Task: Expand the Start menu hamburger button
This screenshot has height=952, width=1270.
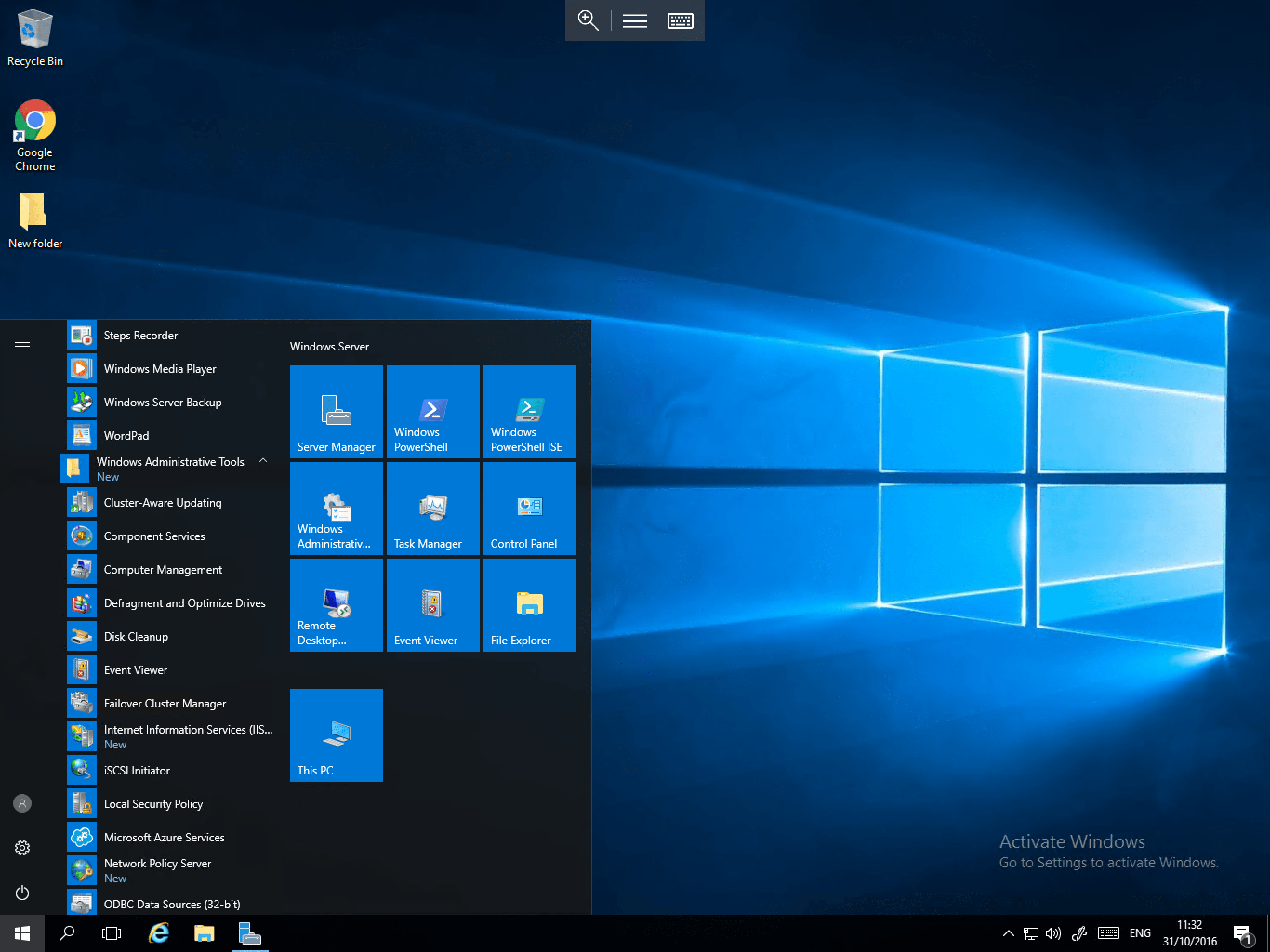Action: point(22,346)
